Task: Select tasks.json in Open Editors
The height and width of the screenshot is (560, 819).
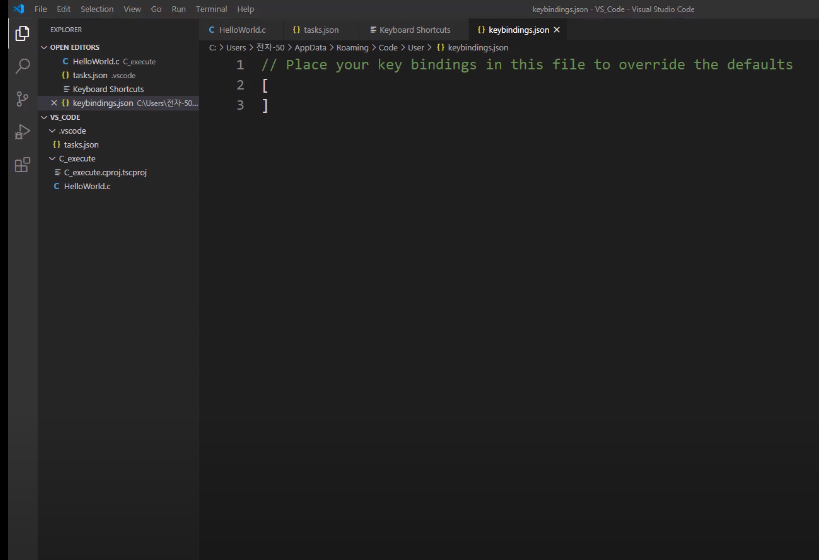Action: pos(119,75)
